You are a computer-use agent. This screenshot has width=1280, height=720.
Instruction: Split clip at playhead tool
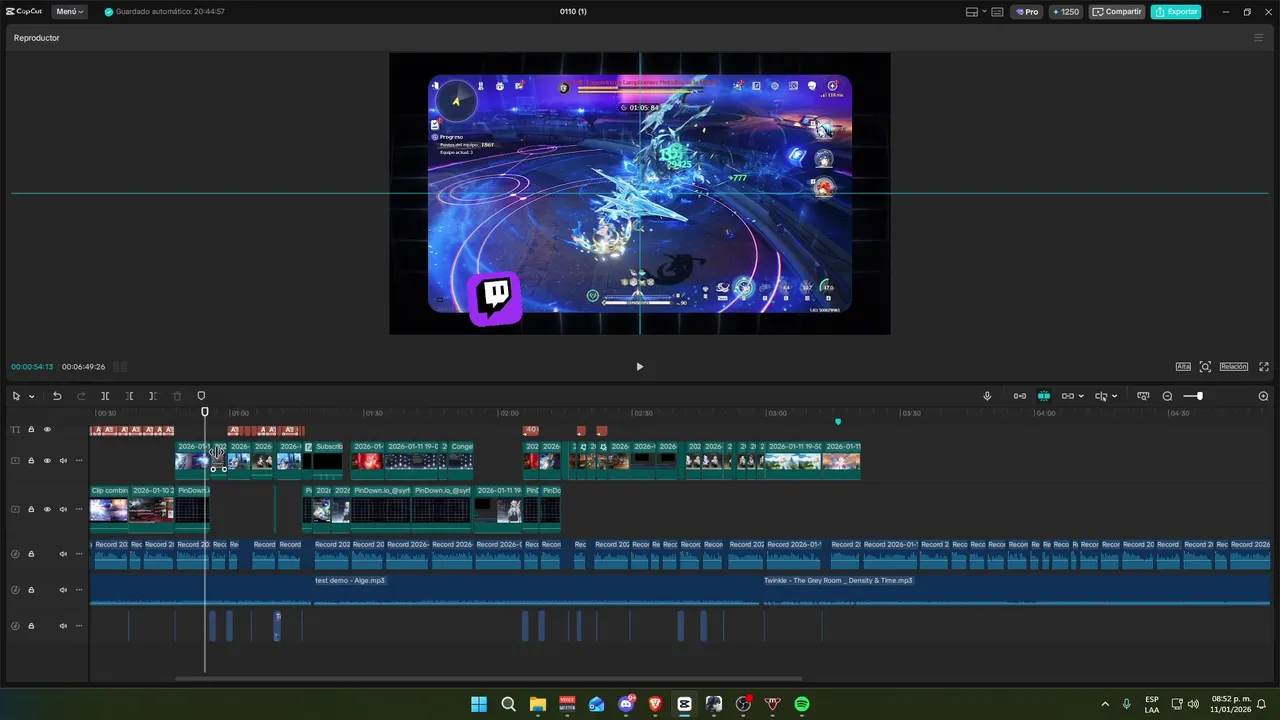coord(105,396)
